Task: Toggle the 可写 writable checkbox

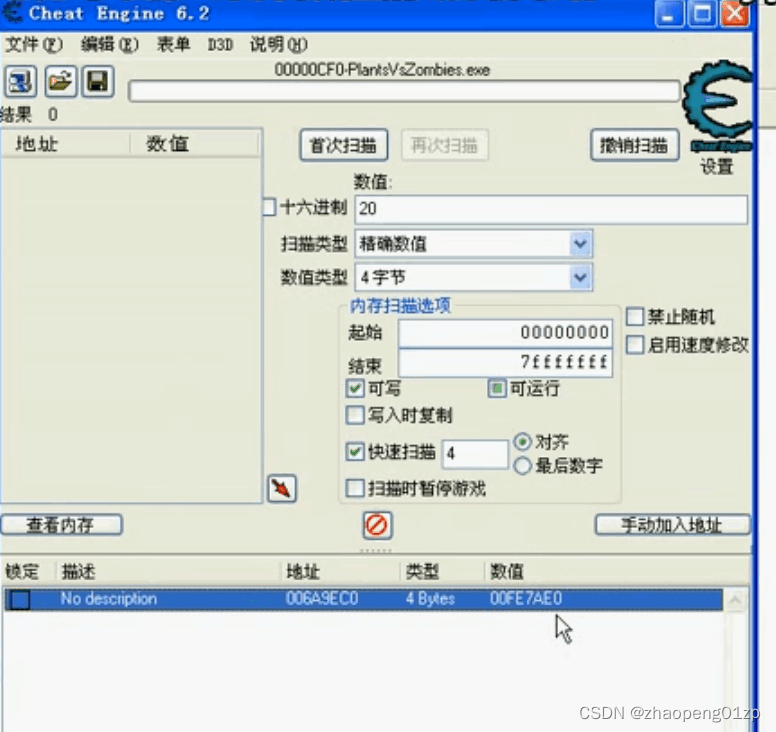Action: pyautogui.click(x=355, y=388)
